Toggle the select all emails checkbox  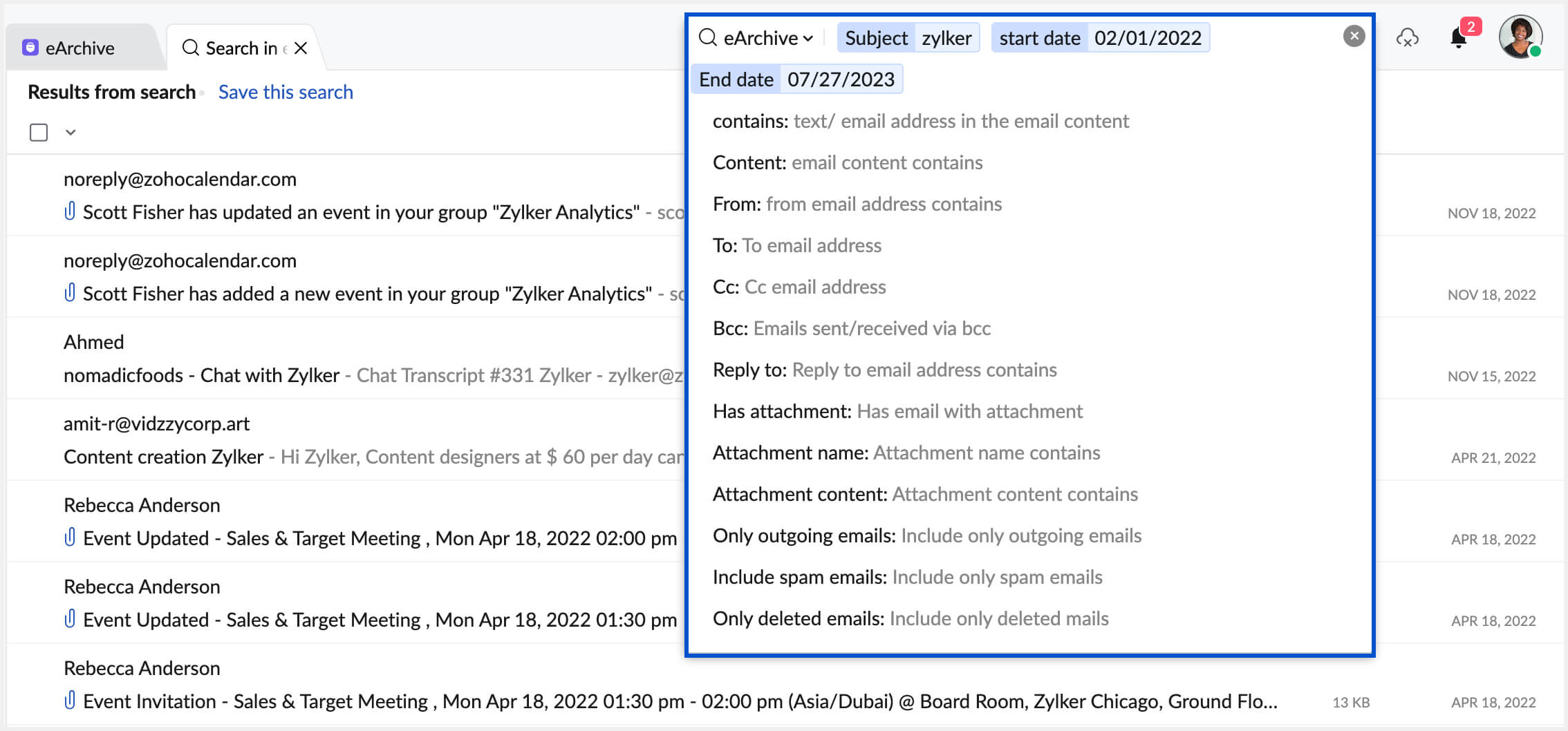click(x=39, y=132)
